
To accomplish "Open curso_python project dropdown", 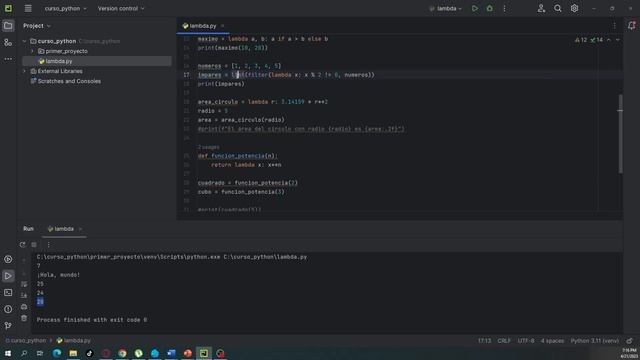I will (x=65, y=8).
